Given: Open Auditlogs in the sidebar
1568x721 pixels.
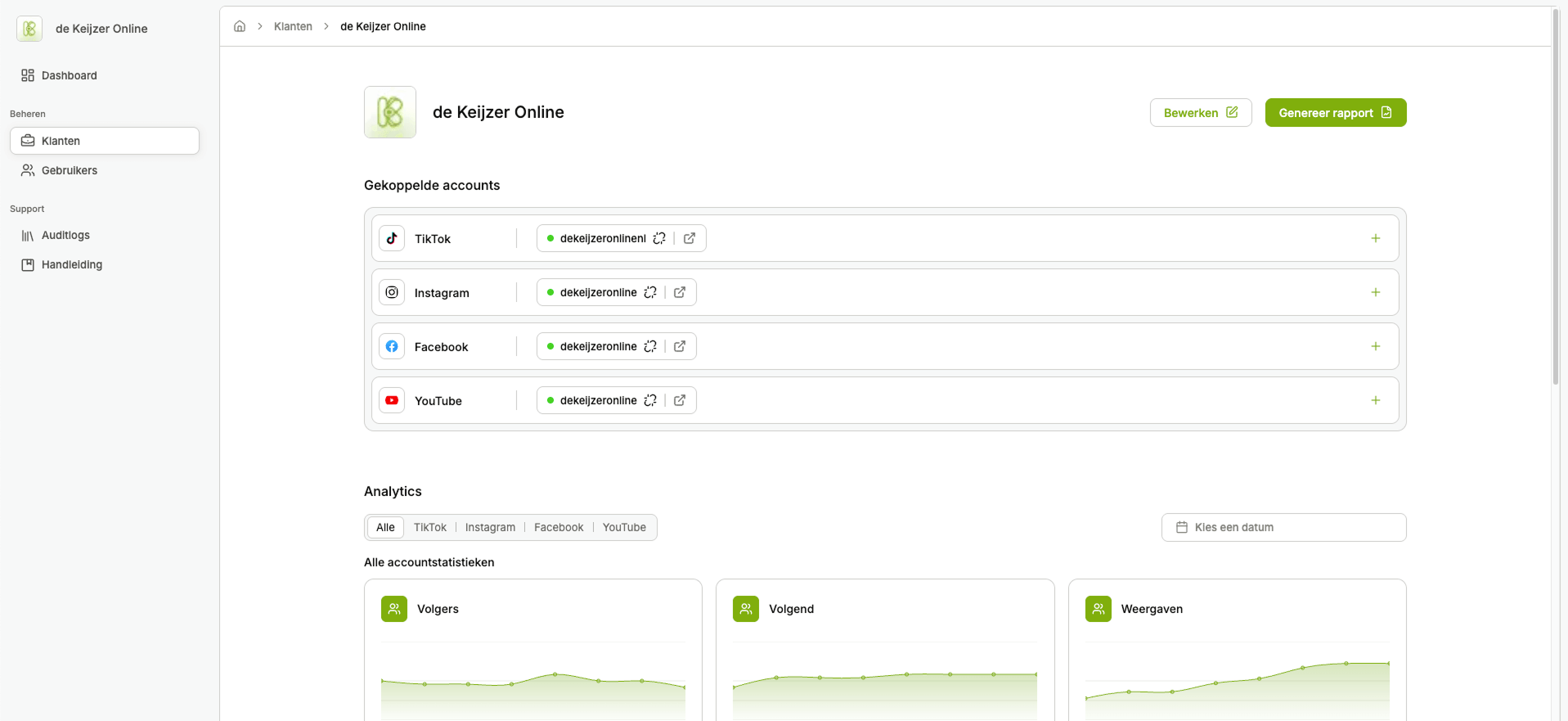Looking at the screenshot, I should (65, 235).
